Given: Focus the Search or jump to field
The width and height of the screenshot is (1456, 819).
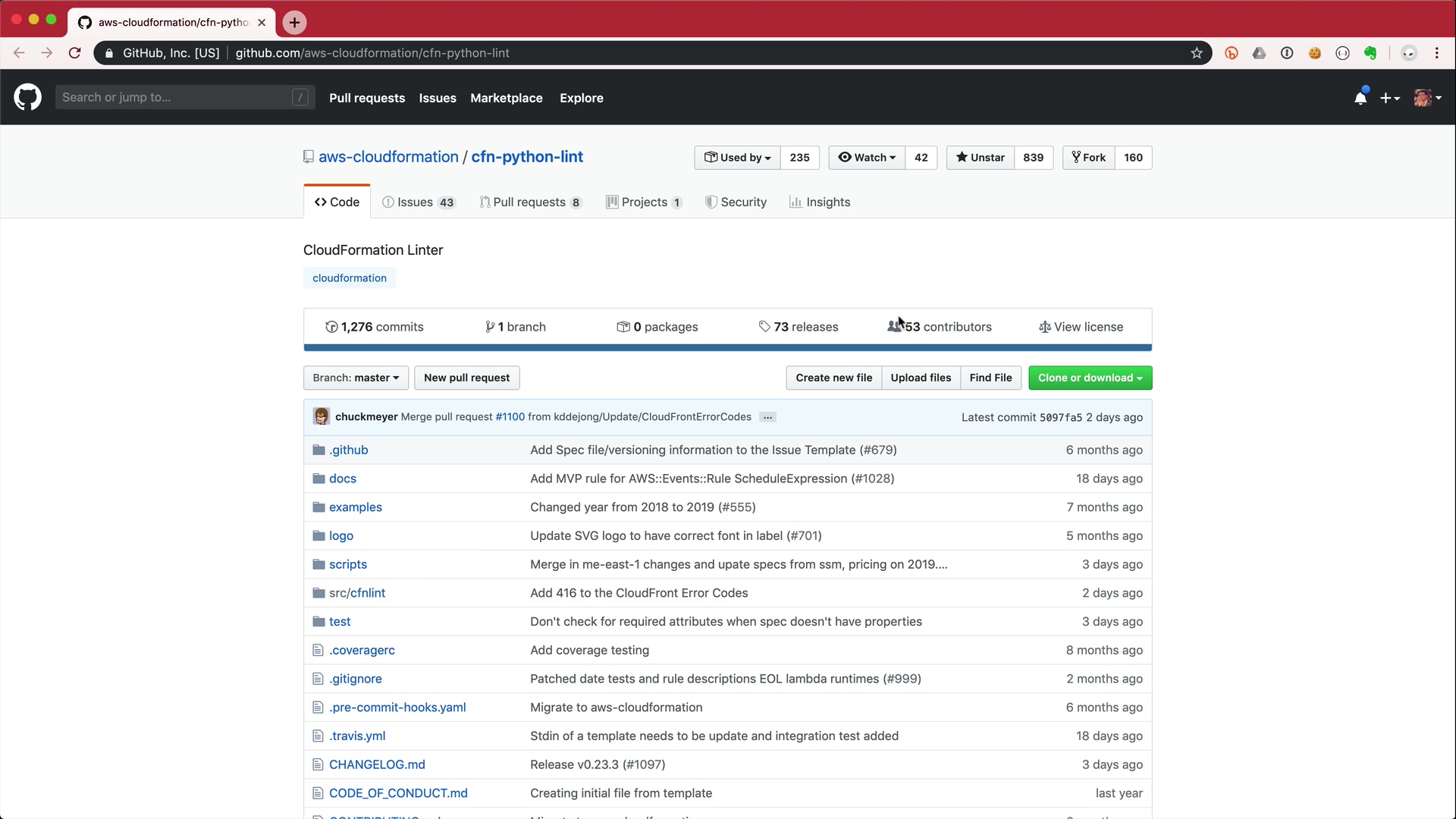Looking at the screenshot, I should (174, 98).
